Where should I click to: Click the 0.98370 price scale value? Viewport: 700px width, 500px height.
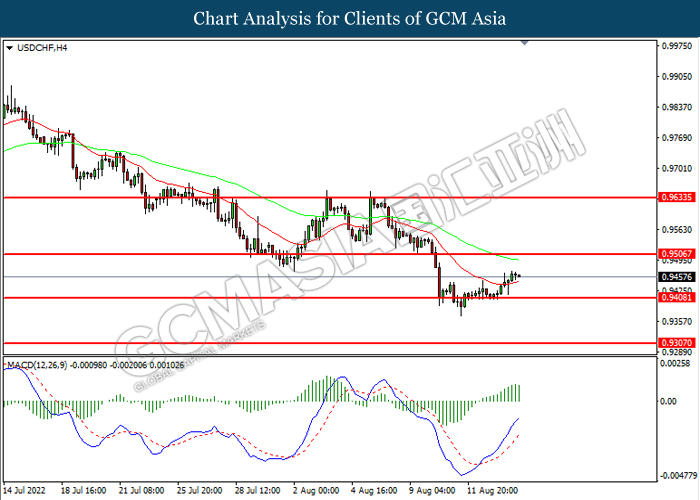[x=677, y=107]
